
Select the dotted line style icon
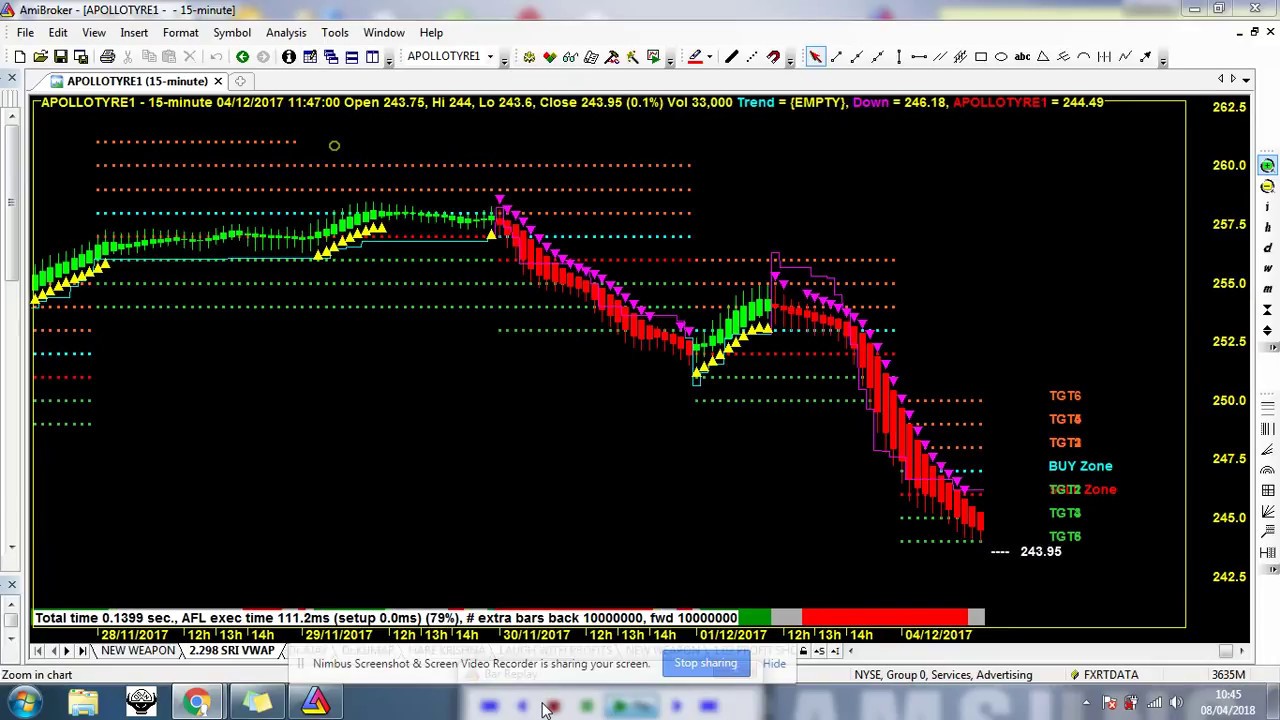click(752, 57)
